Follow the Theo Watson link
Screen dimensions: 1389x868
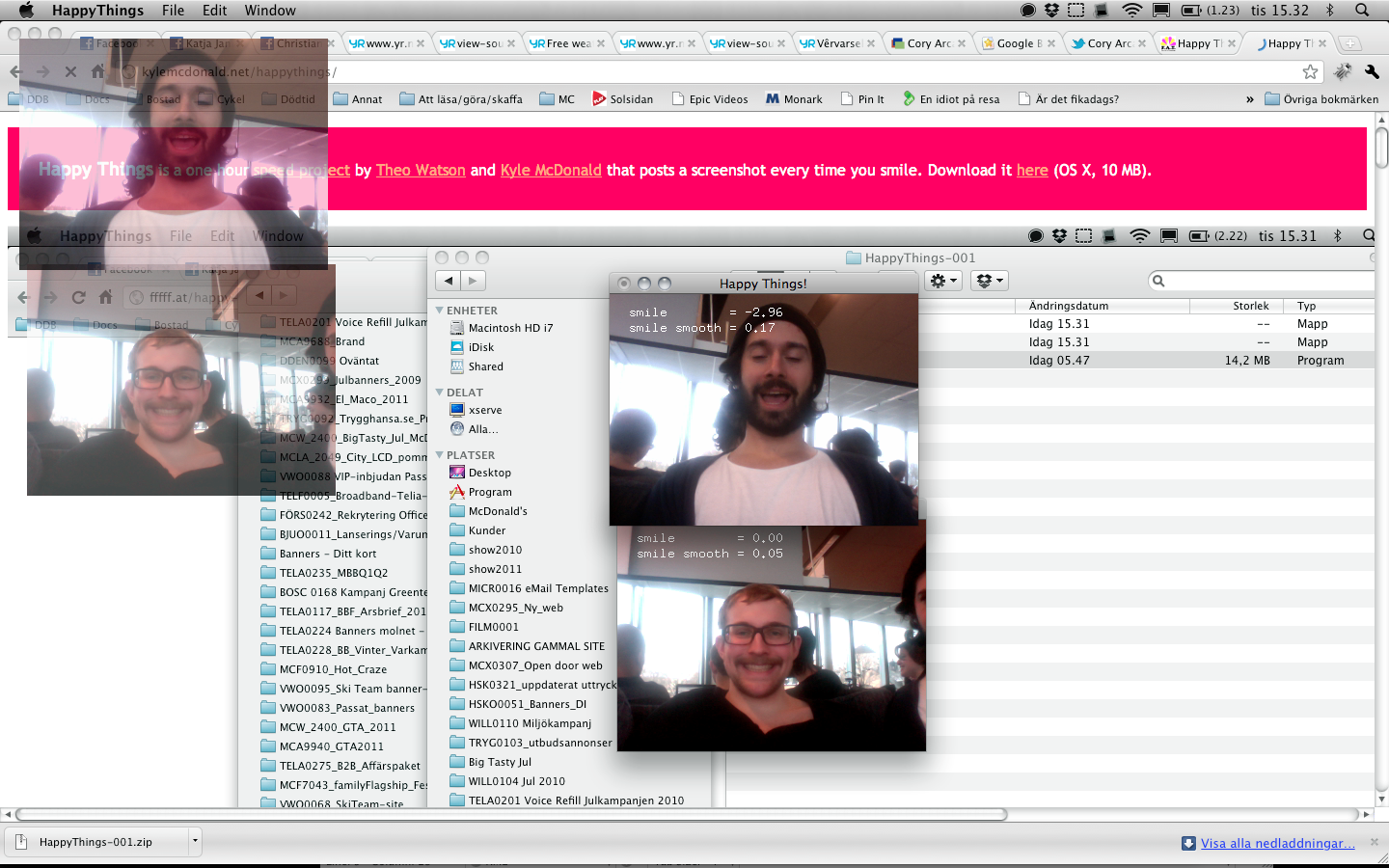pos(421,170)
